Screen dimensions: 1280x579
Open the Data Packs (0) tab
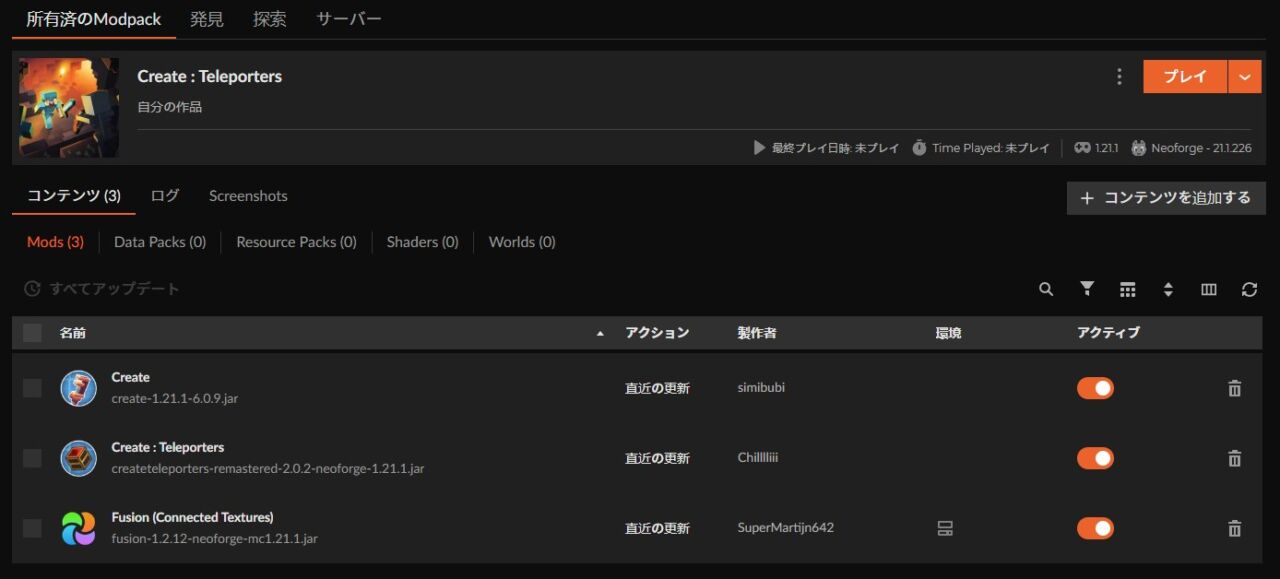pyautogui.click(x=160, y=241)
